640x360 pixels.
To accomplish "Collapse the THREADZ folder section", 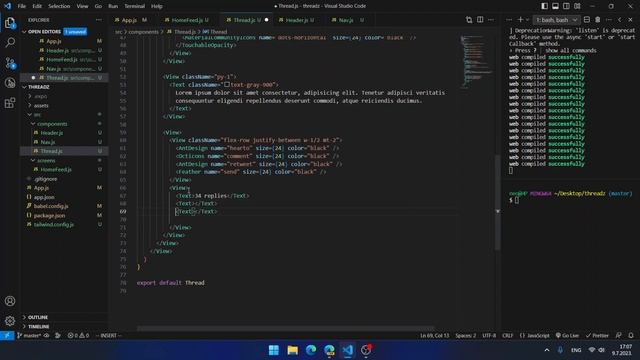I will (24, 87).
